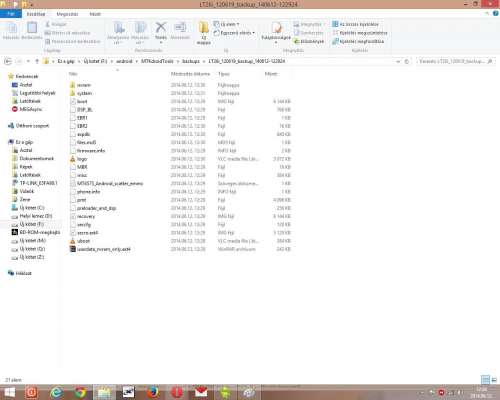Viewport: 500px width, 400px height.
Task: Sort by the Típus column header
Action: click(x=224, y=74)
